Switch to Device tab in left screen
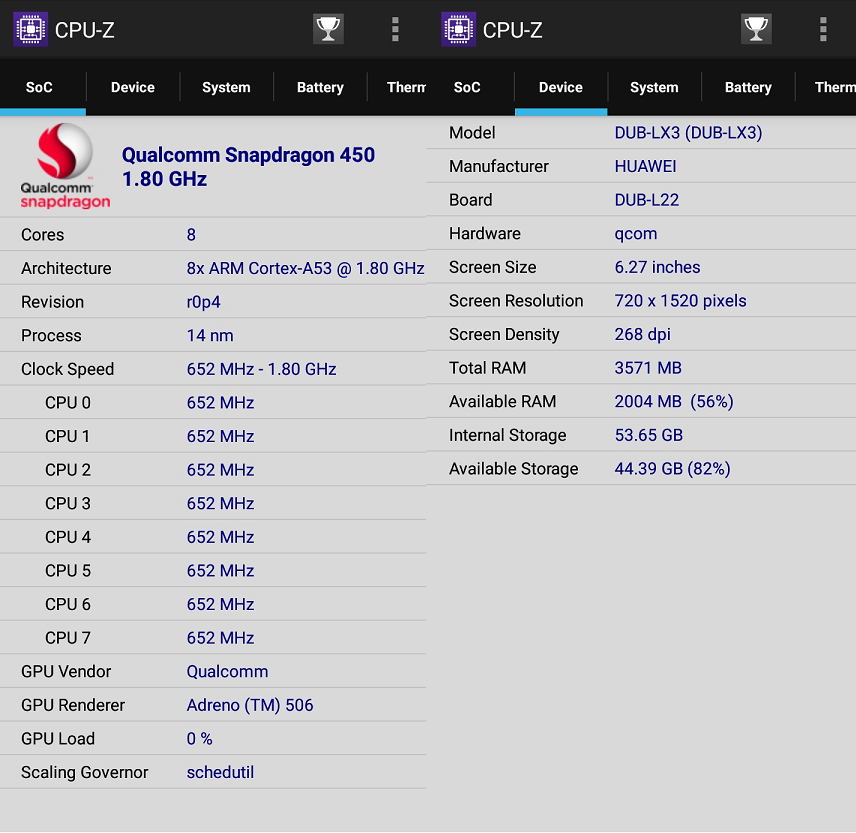This screenshot has height=833, width=856. point(132,87)
